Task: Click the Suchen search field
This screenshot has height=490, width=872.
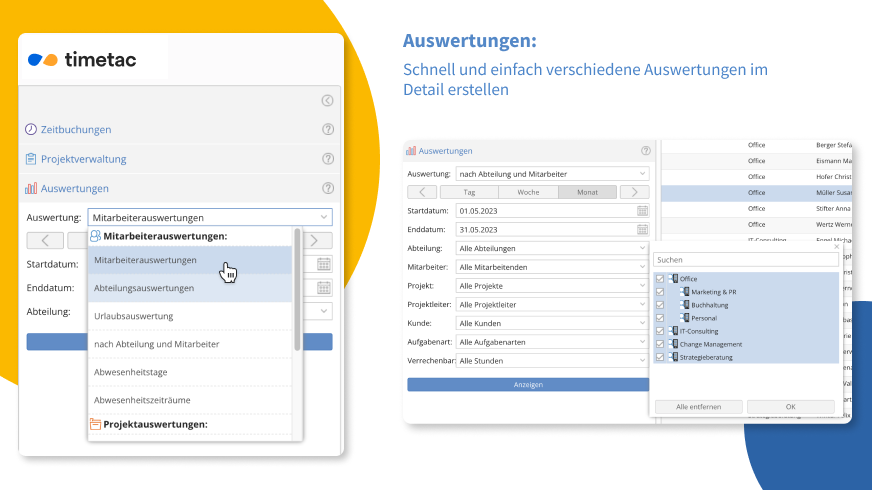Action: [746, 260]
